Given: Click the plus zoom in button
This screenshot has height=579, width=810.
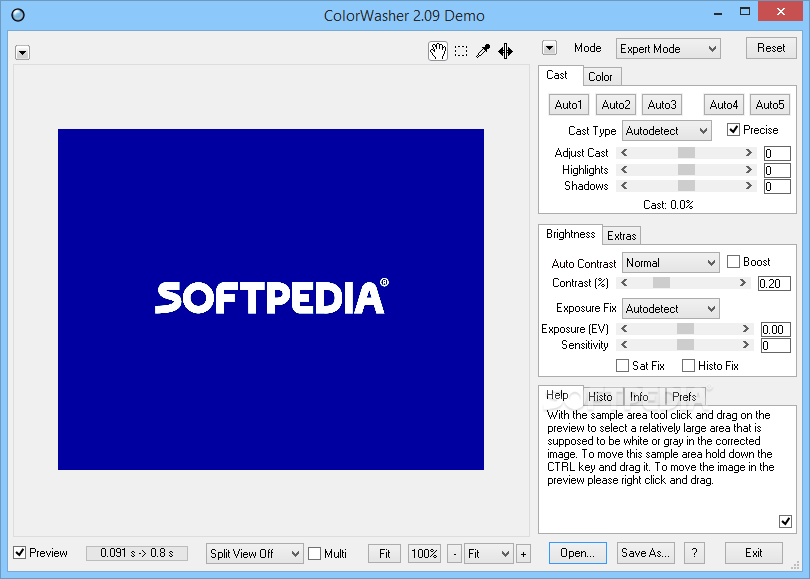Looking at the screenshot, I should pos(523,554).
